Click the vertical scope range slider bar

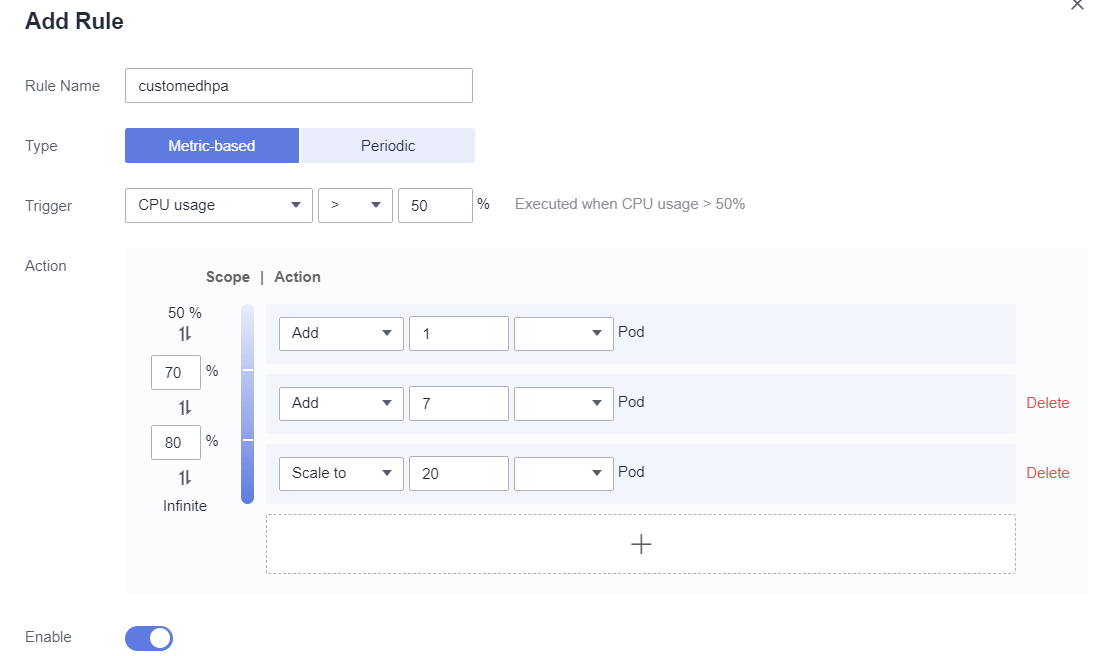click(x=248, y=403)
